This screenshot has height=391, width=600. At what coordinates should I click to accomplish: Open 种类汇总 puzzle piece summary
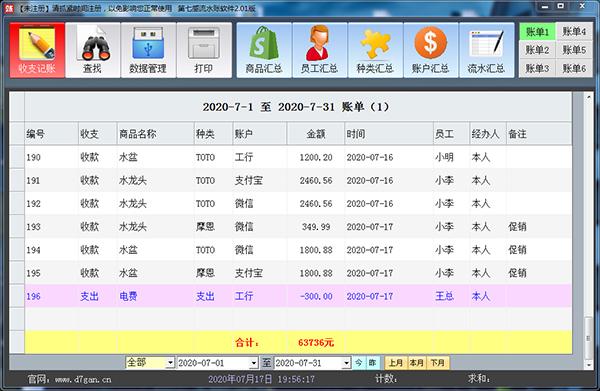(375, 50)
